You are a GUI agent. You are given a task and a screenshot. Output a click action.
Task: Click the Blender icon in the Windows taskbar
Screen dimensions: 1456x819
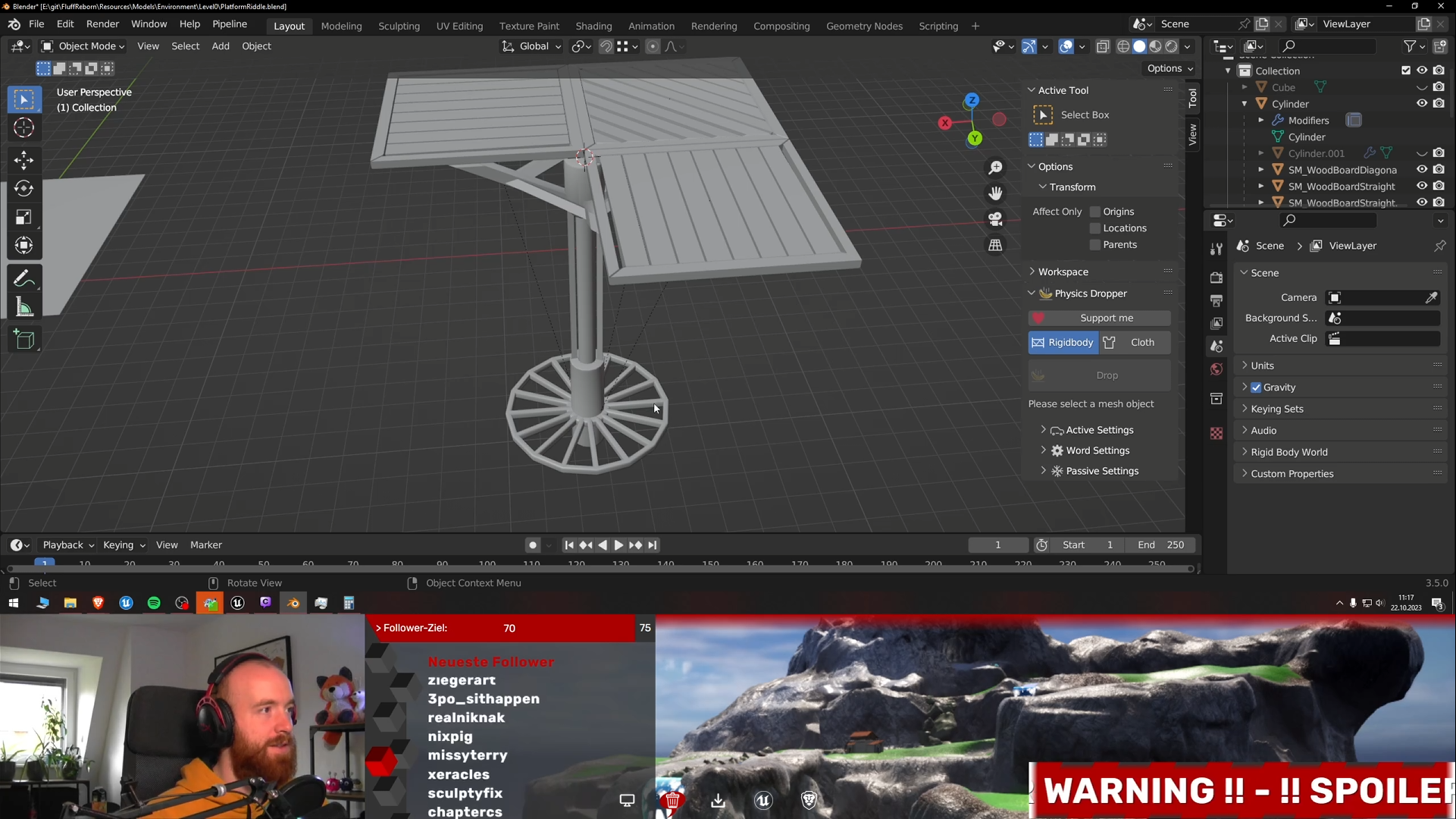[x=293, y=604]
